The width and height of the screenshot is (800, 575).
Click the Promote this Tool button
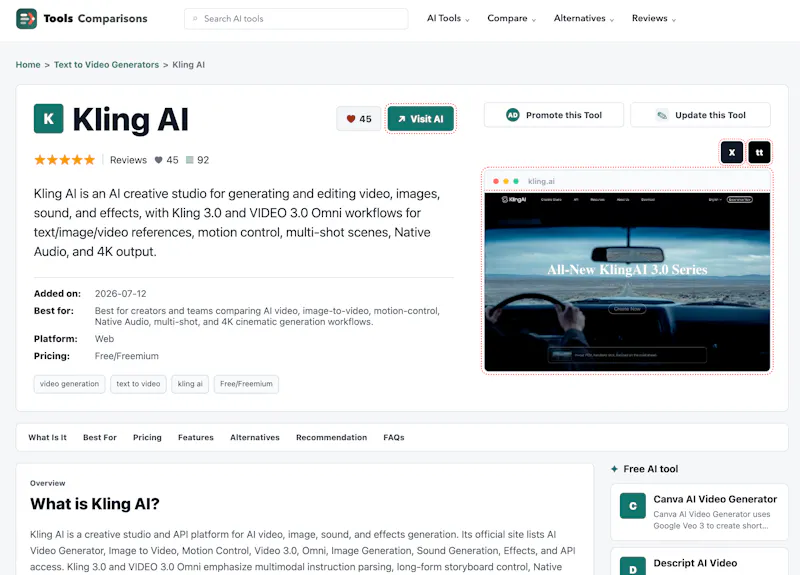554,115
